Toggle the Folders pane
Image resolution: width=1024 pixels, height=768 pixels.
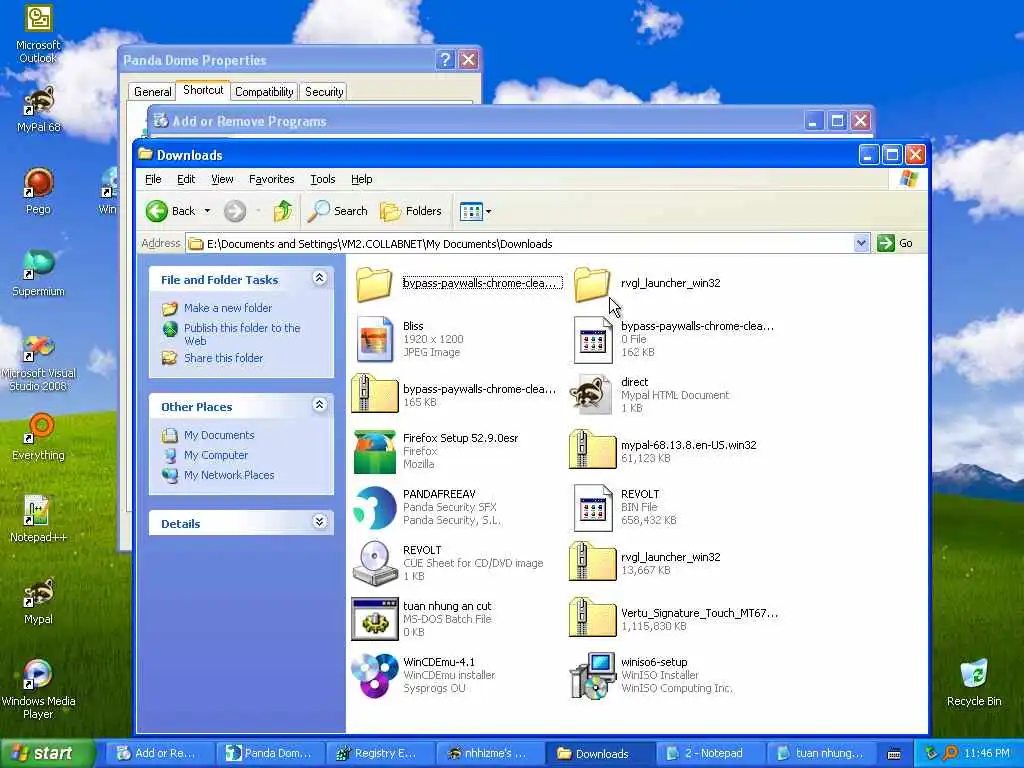click(411, 211)
